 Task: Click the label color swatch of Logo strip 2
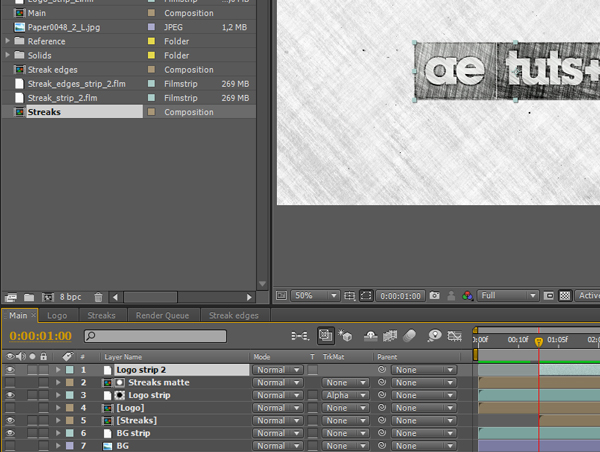point(70,370)
